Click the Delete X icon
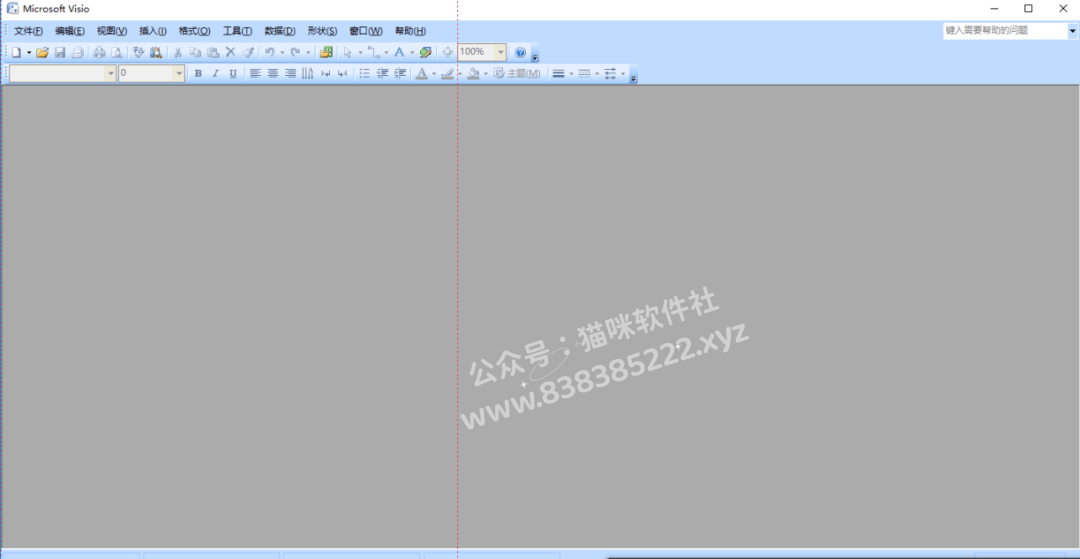 231,52
